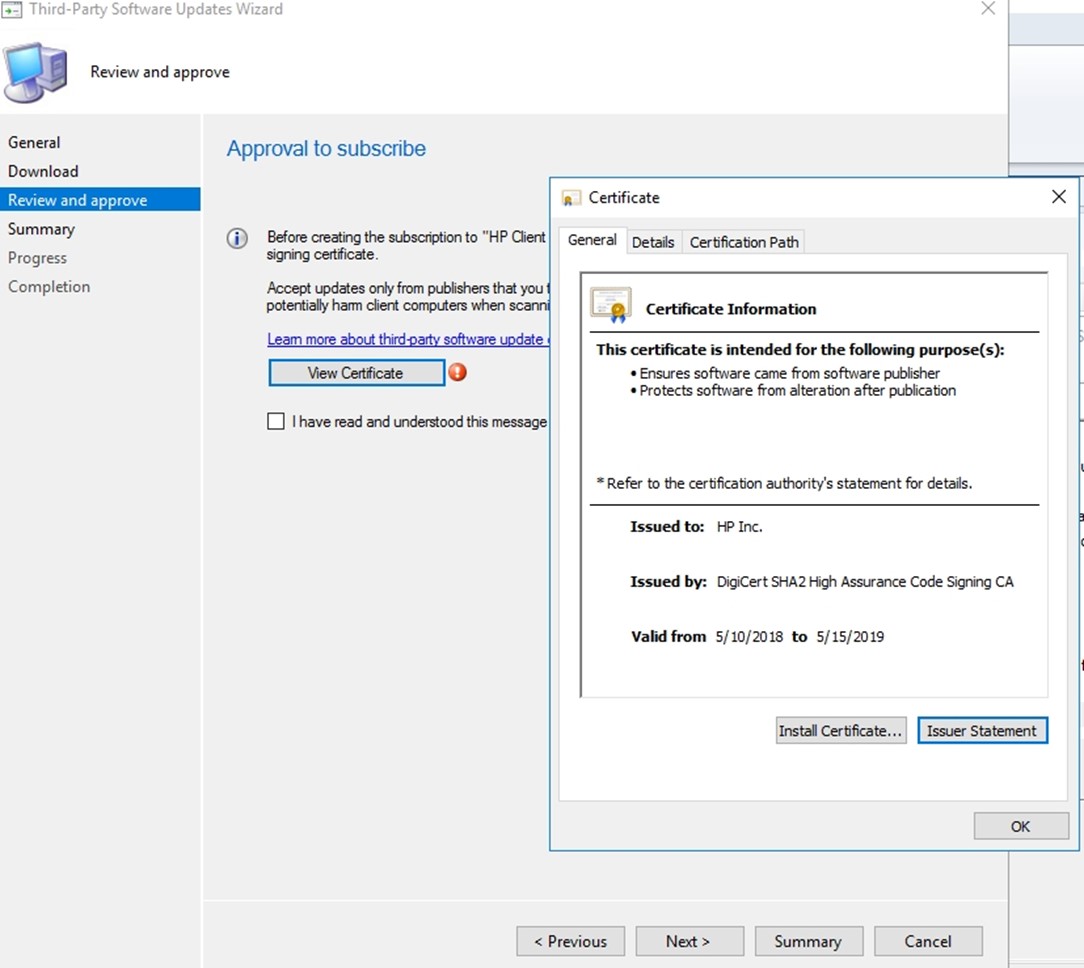Viewport: 1084px width, 968px height.
Task: Jump to the Summary step in sidebar
Action: tap(41, 229)
